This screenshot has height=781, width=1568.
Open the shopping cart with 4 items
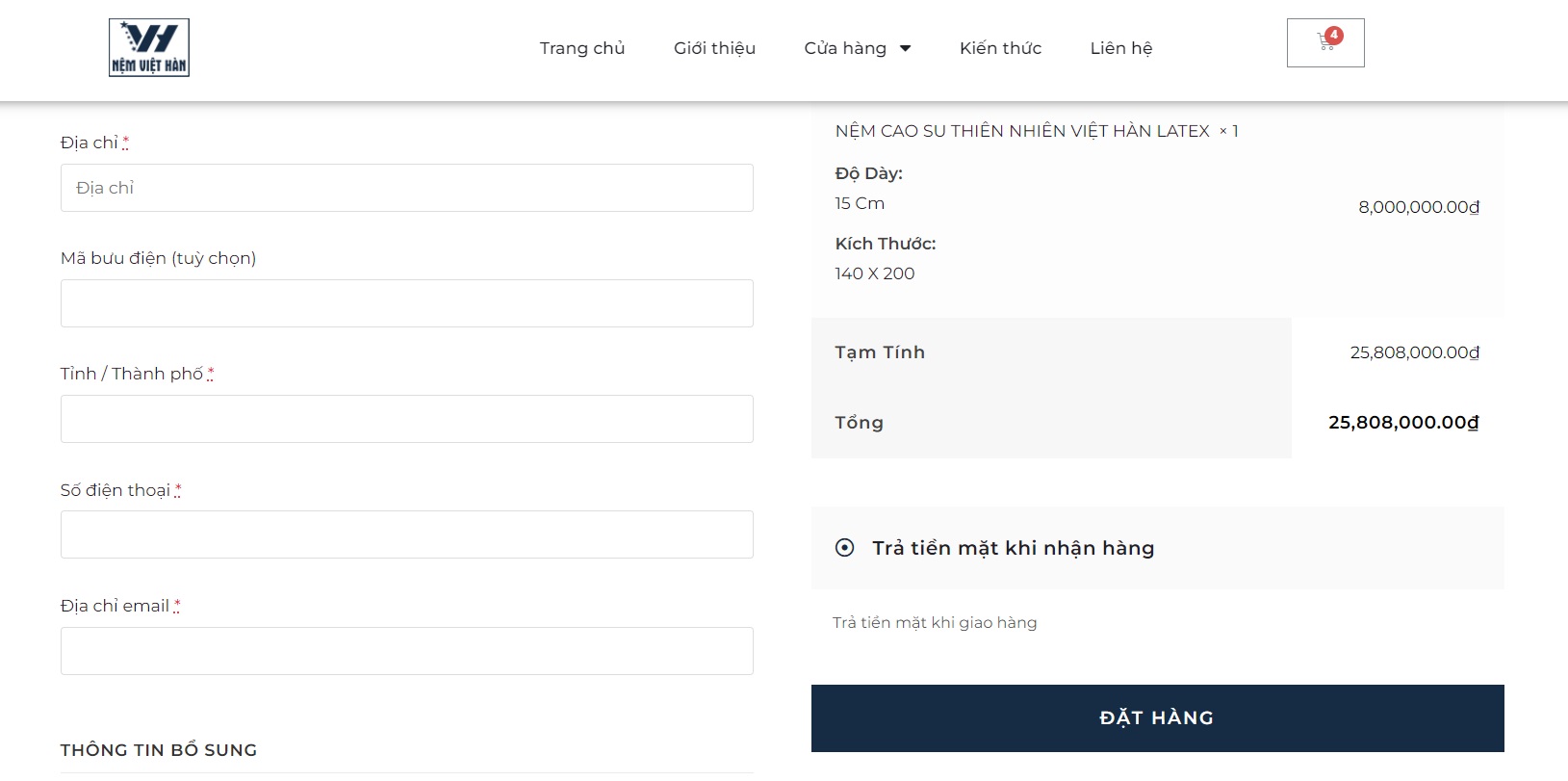1325,42
